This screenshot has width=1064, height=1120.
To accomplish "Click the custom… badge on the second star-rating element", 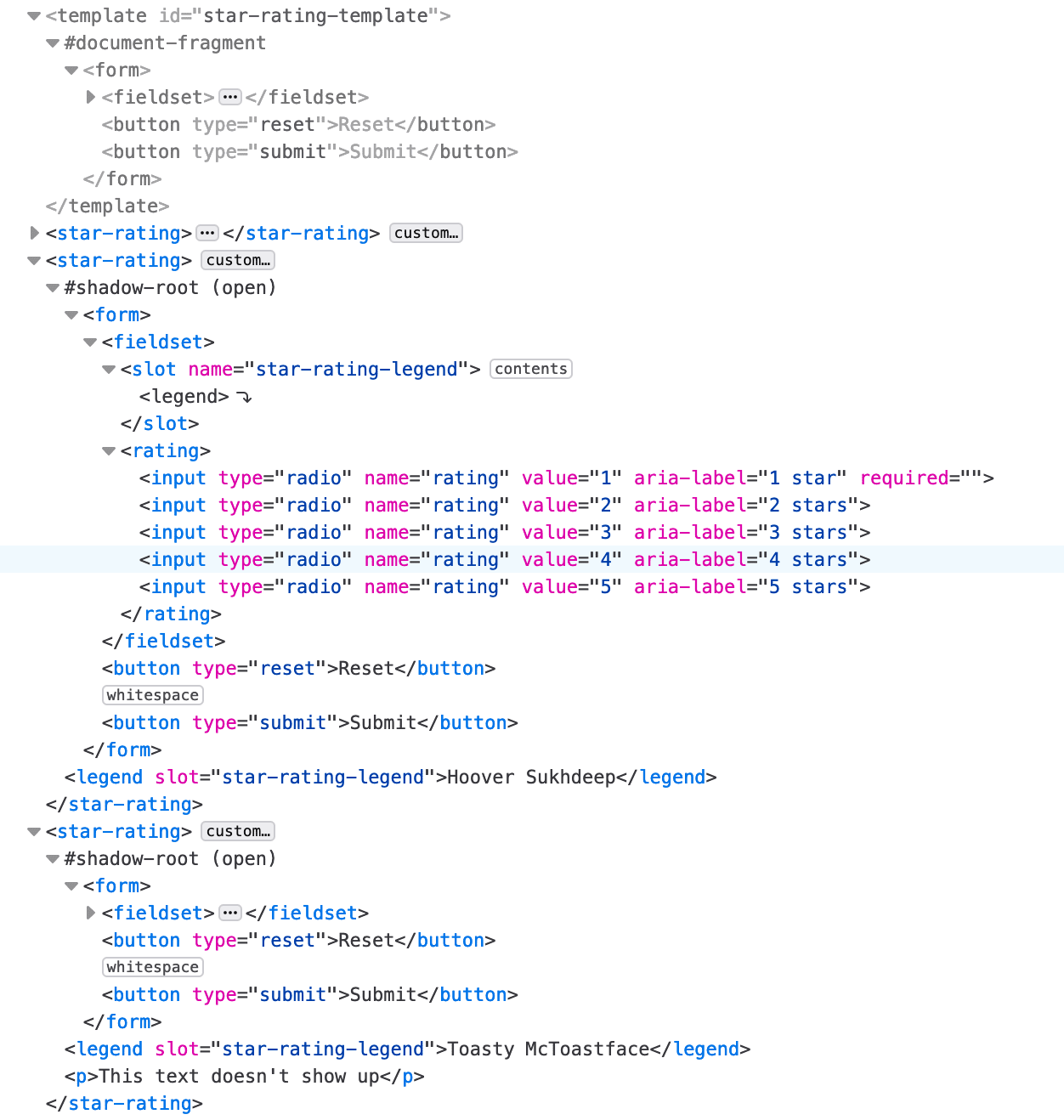I will pyautogui.click(x=237, y=260).
